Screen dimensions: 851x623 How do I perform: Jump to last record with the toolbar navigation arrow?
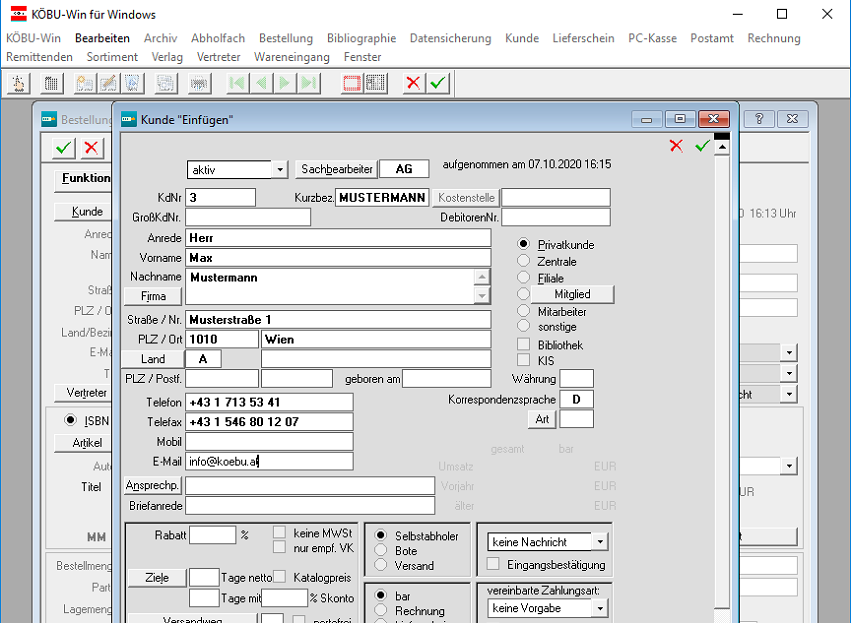tap(309, 83)
